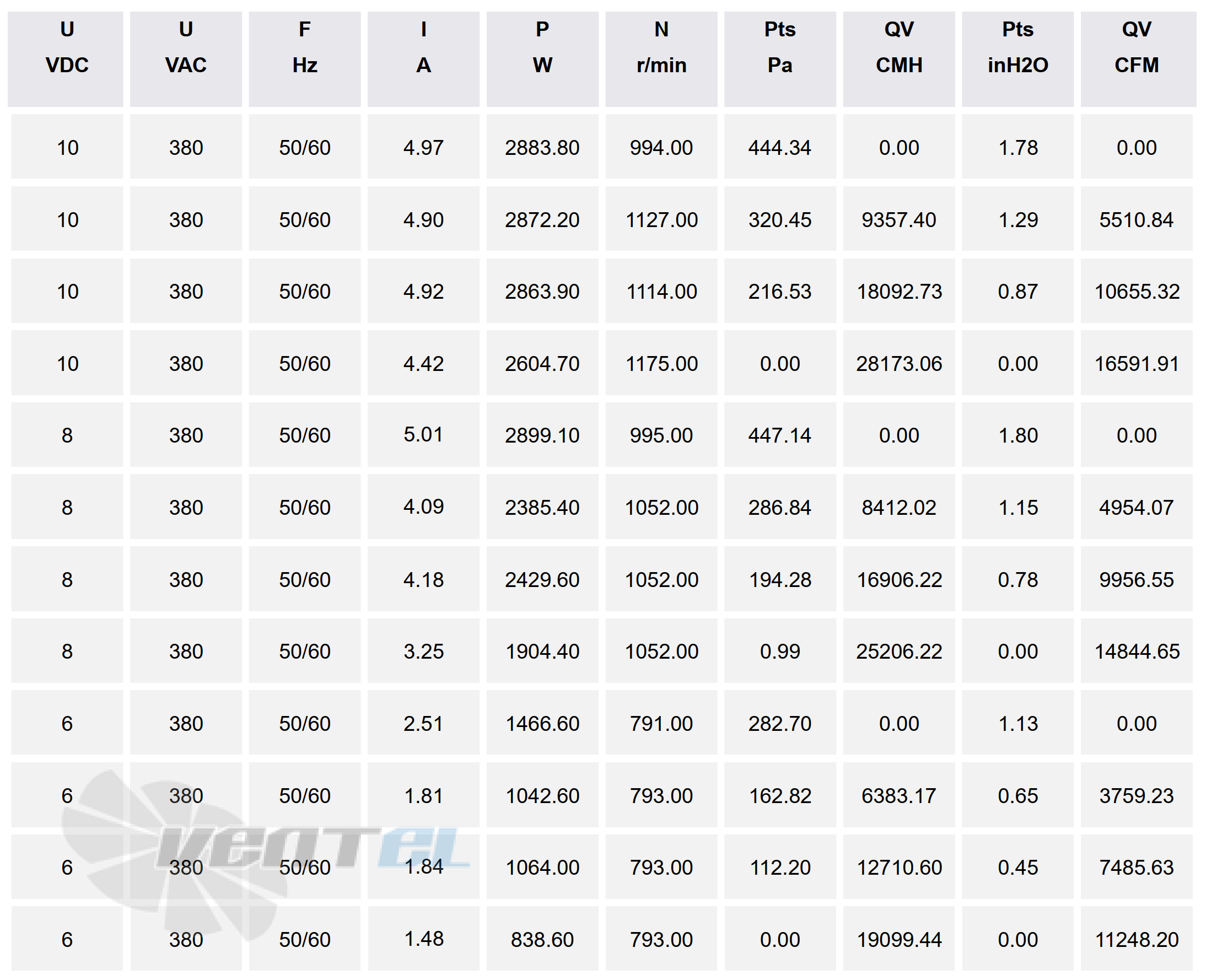Click the pressure value 216.53

point(780,291)
